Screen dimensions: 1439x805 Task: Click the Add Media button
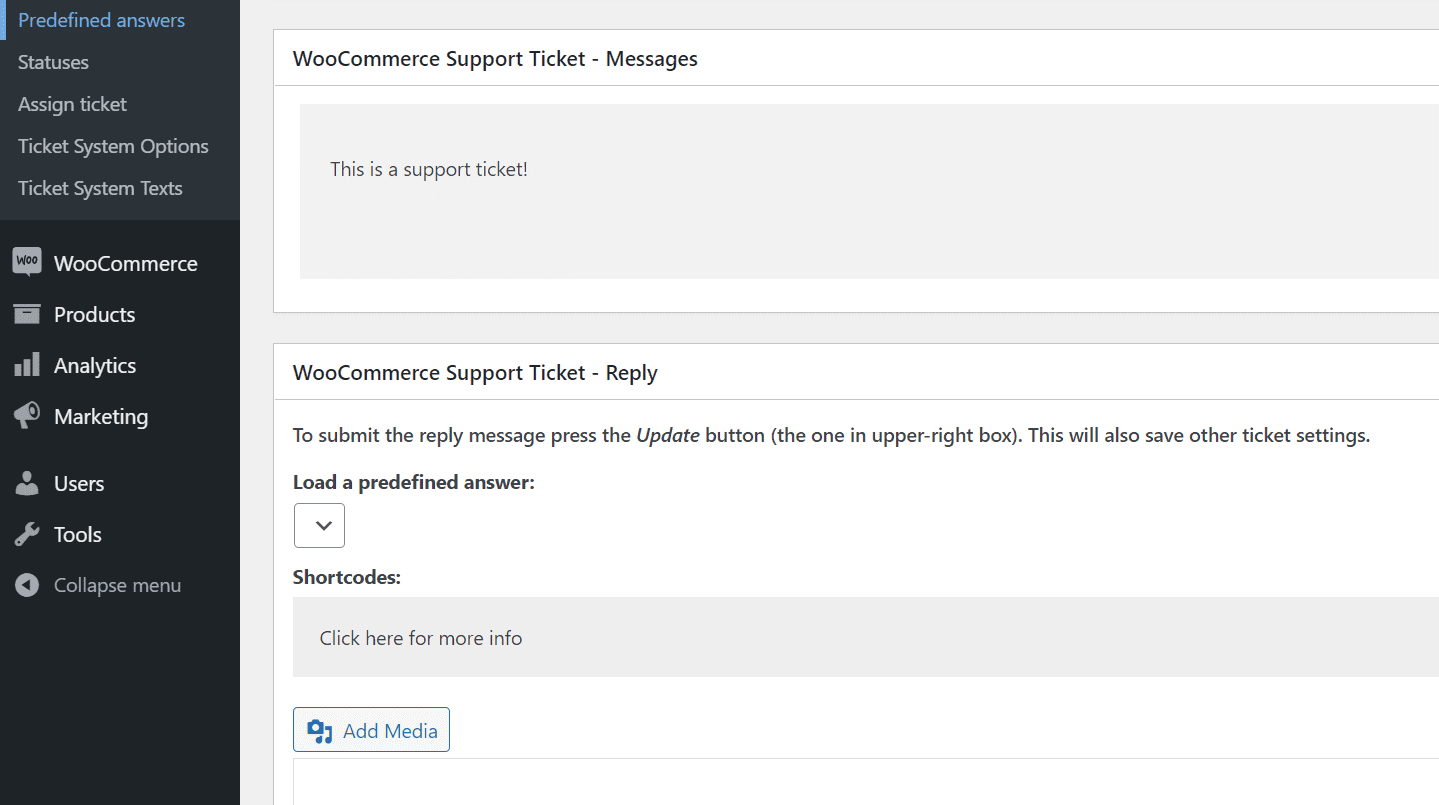(x=371, y=729)
